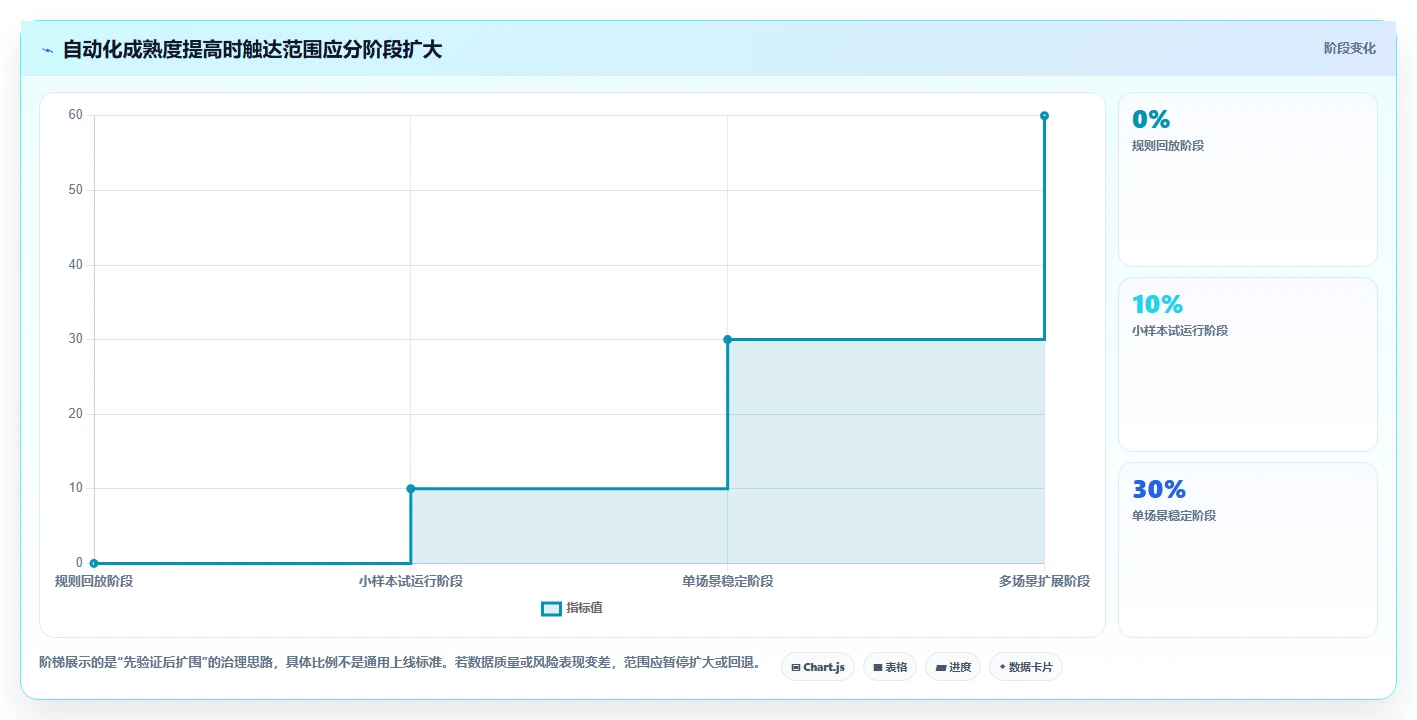Screen dimensions: 1417x720
Task: Click the 10% figure in 小样本试运行阶段 card
Action: tap(1157, 304)
